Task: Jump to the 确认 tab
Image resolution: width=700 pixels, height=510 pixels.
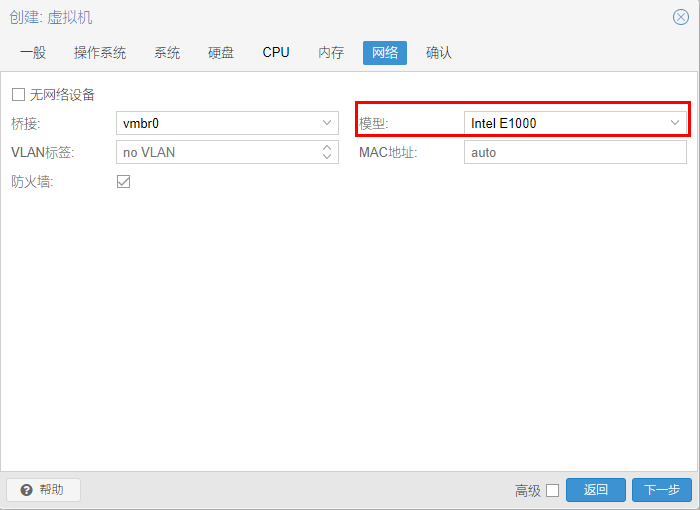Action: (x=438, y=53)
